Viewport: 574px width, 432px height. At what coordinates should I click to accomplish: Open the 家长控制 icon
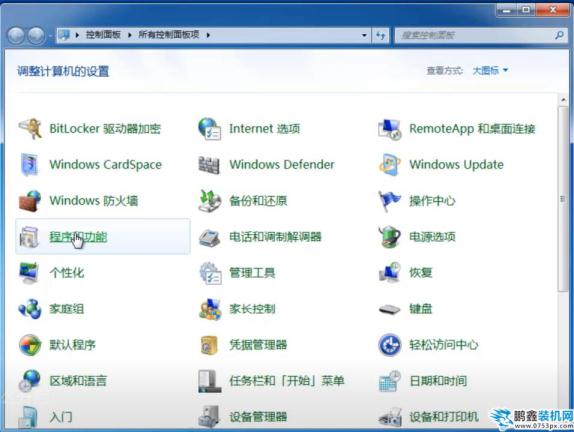point(210,309)
